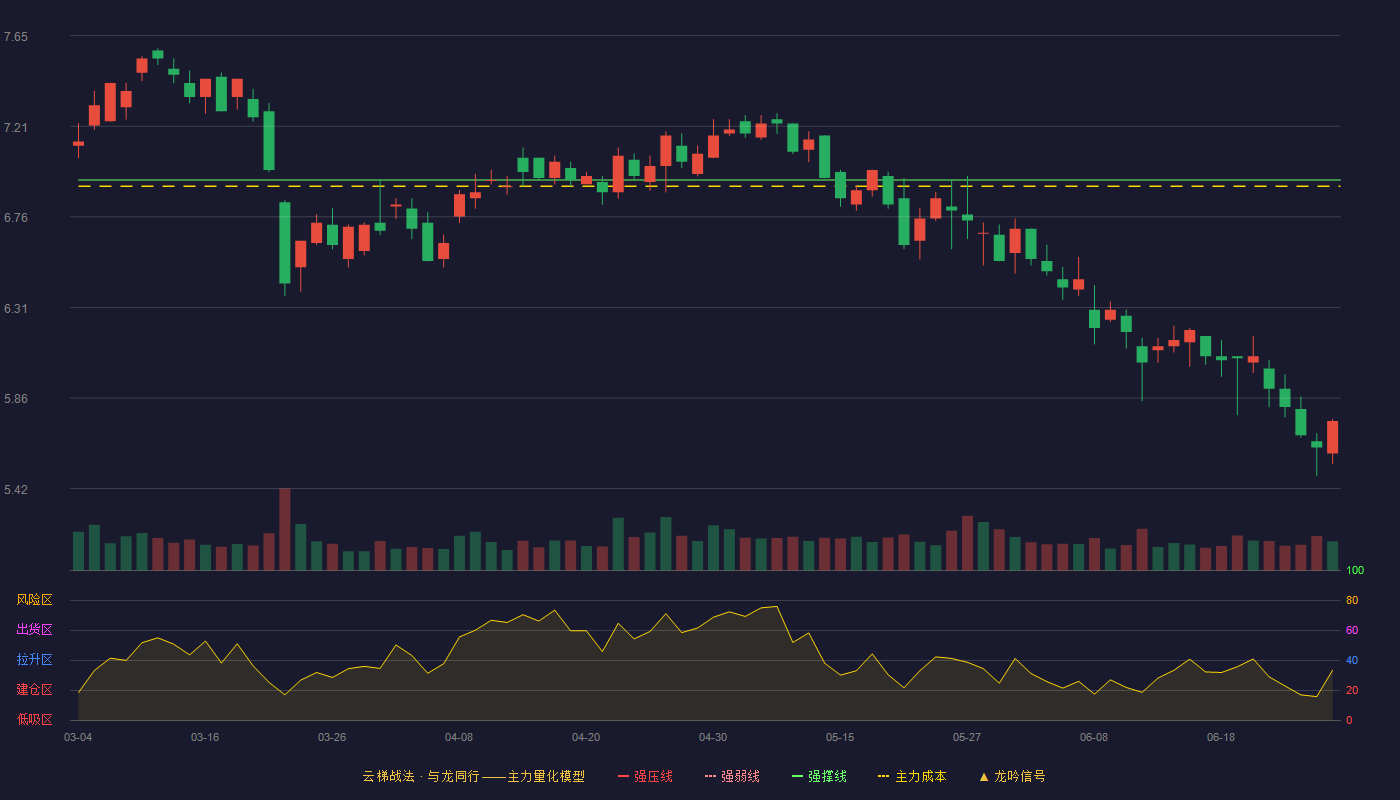This screenshot has height=800, width=1400.
Task: Click the 6.76 price axis label
Action: click(16, 218)
